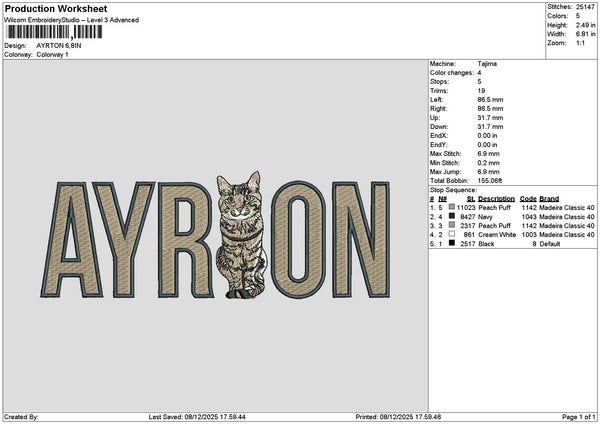Image resolution: width=600 pixels, height=424 pixels.
Task: Click the code 1043 in the Navy row
Action: 529,217
